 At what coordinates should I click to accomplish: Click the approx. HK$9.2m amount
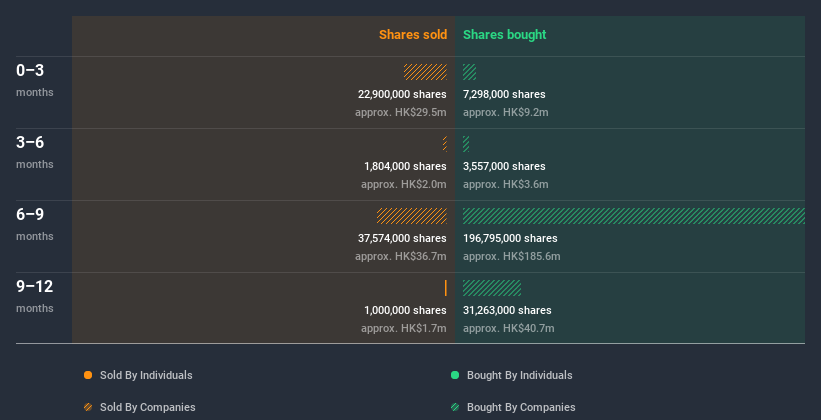(x=506, y=113)
